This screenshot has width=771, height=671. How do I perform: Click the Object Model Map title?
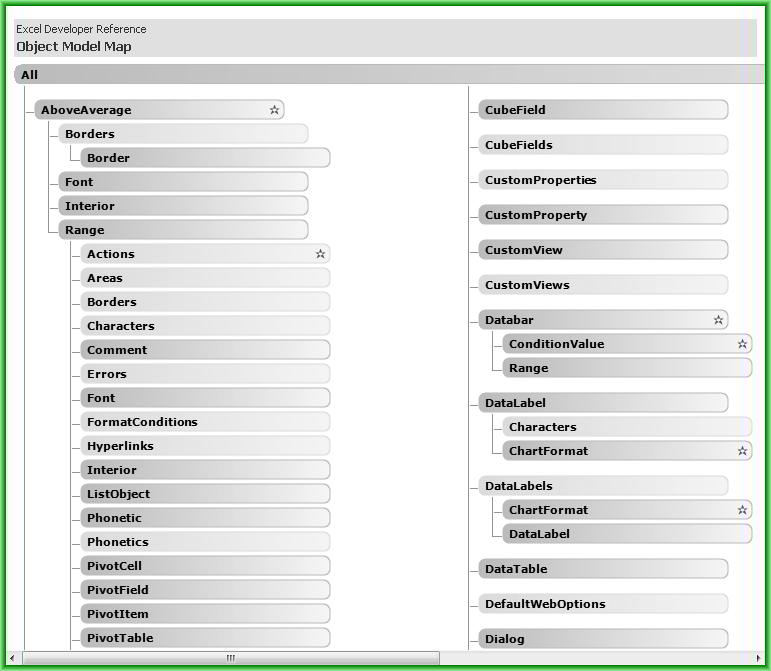coord(74,47)
